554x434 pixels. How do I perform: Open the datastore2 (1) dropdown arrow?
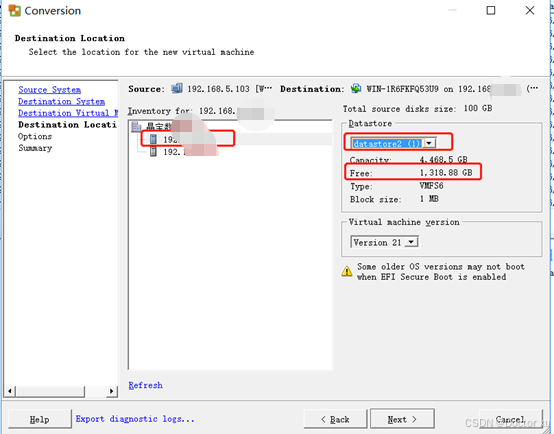click(429, 143)
